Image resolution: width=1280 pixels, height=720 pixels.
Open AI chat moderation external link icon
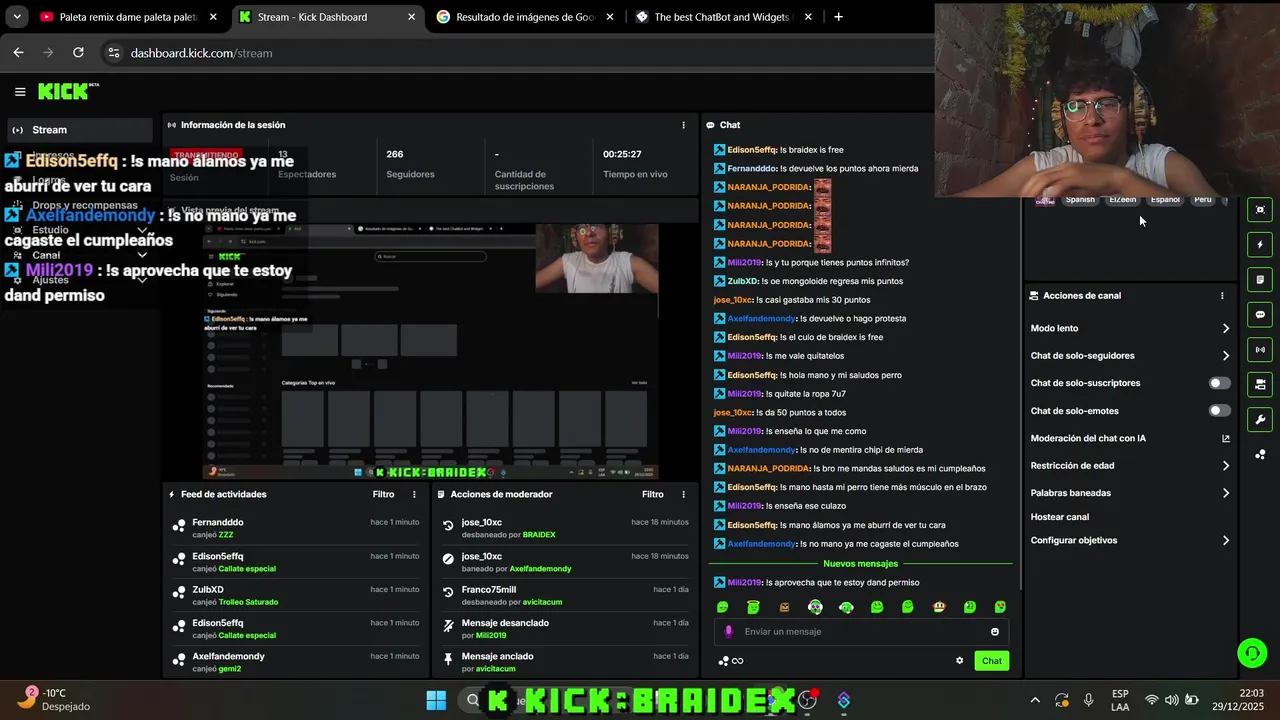[x=1226, y=438]
